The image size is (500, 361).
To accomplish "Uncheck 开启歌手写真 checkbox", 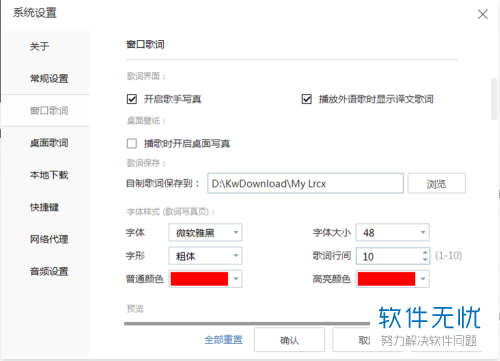I will pos(132,99).
